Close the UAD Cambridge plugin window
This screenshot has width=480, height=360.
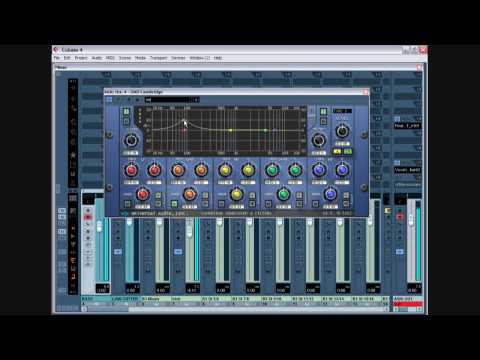pos(366,92)
